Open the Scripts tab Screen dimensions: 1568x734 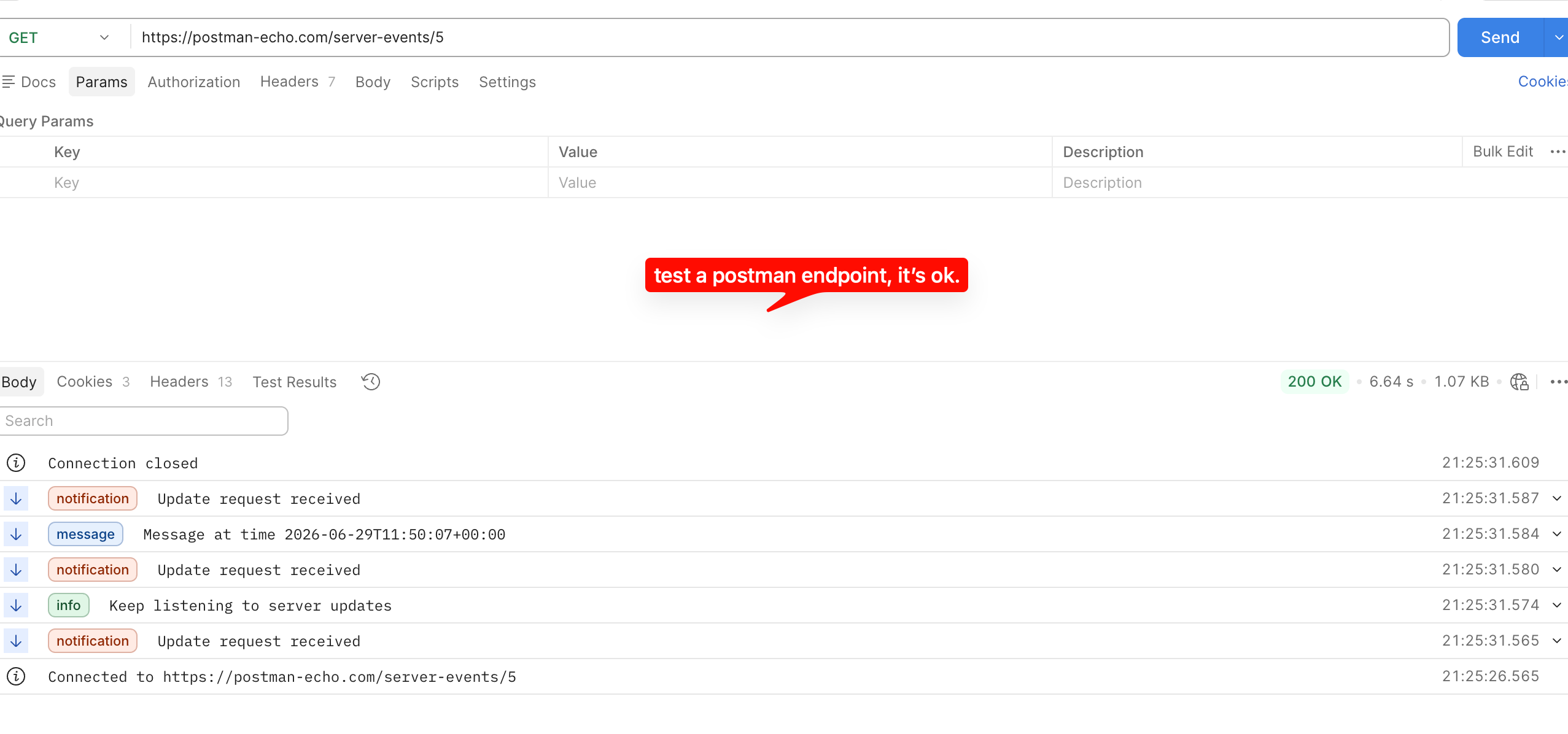click(435, 82)
